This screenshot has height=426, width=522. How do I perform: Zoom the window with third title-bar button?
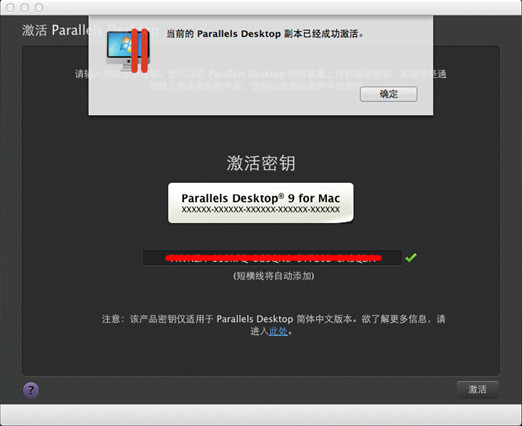click(x=39, y=7)
